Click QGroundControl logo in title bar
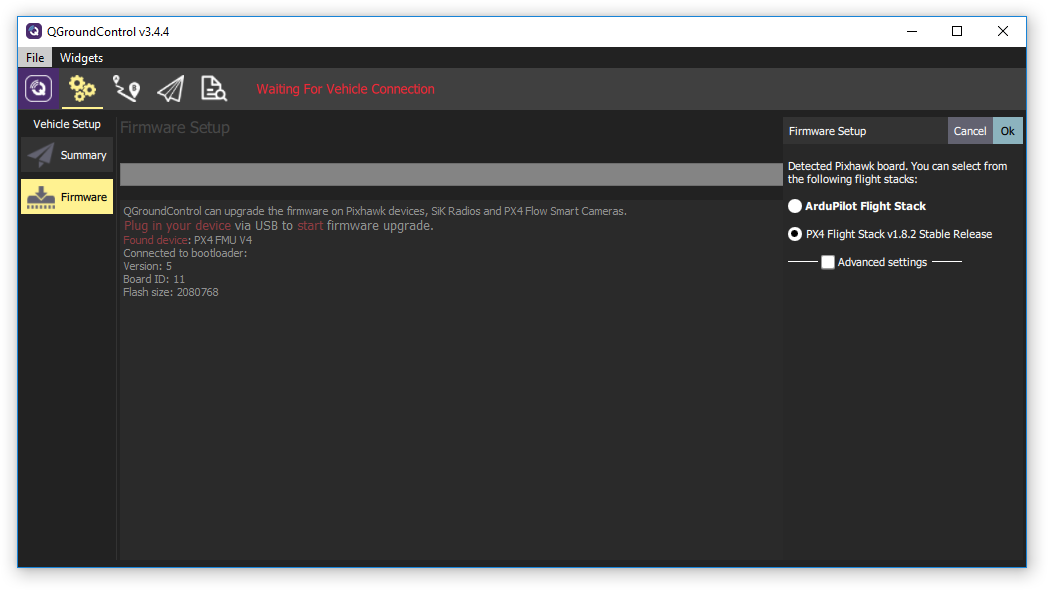 (x=33, y=31)
